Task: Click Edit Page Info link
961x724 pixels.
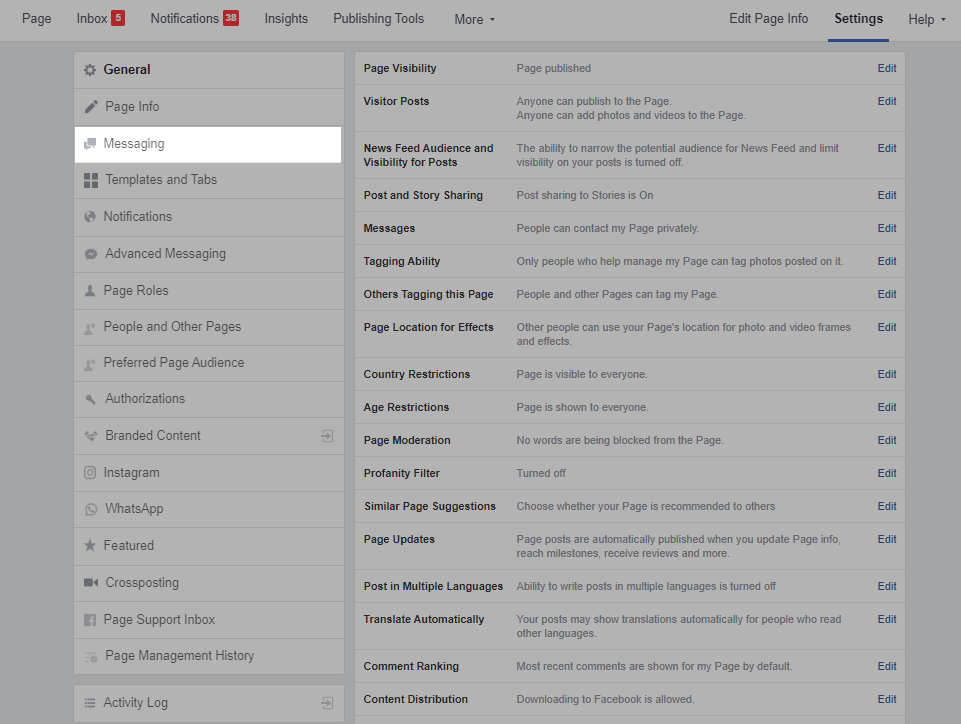Action: point(768,18)
